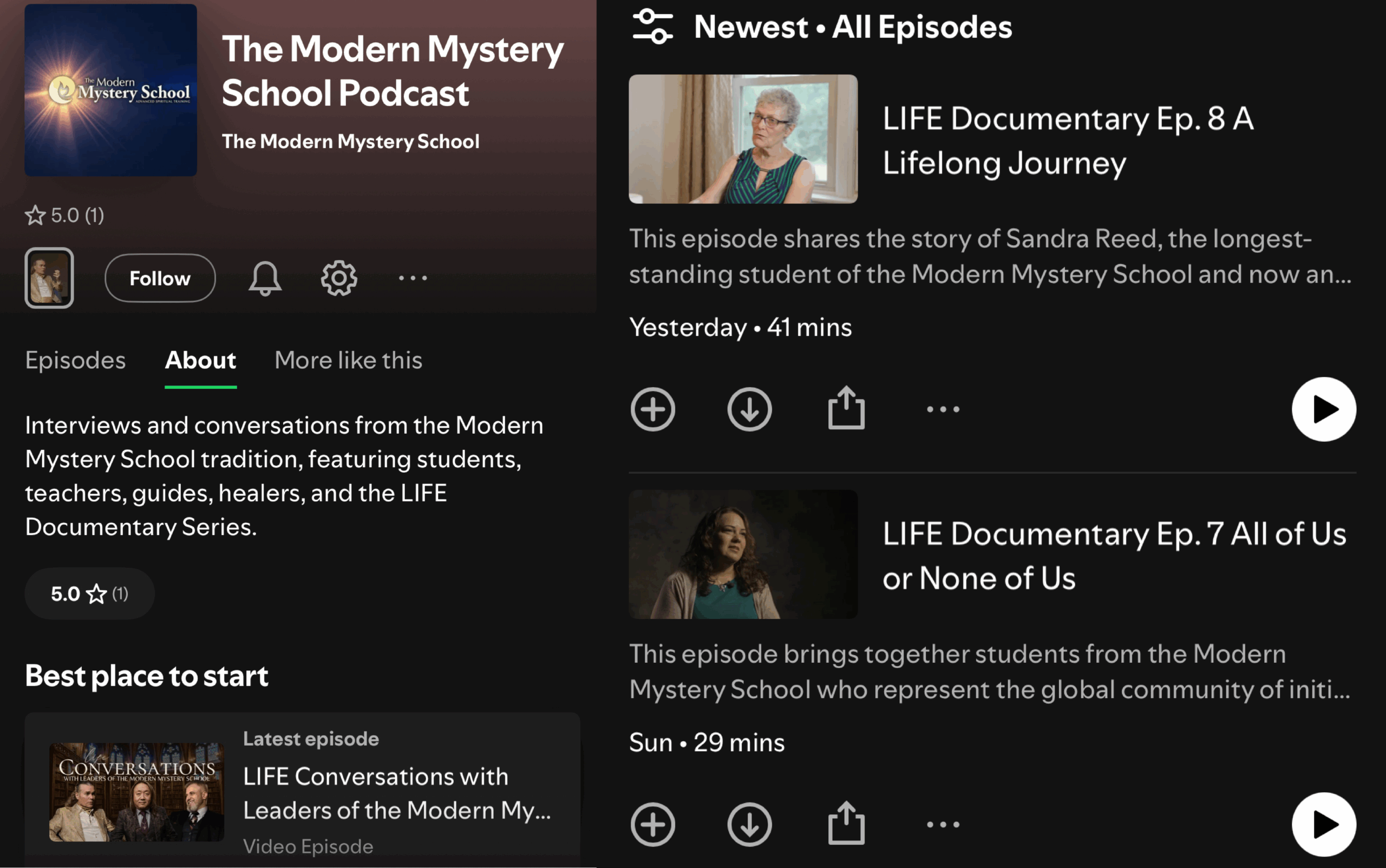
Task: Switch to the Episodes tab
Action: (x=75, y=361)
